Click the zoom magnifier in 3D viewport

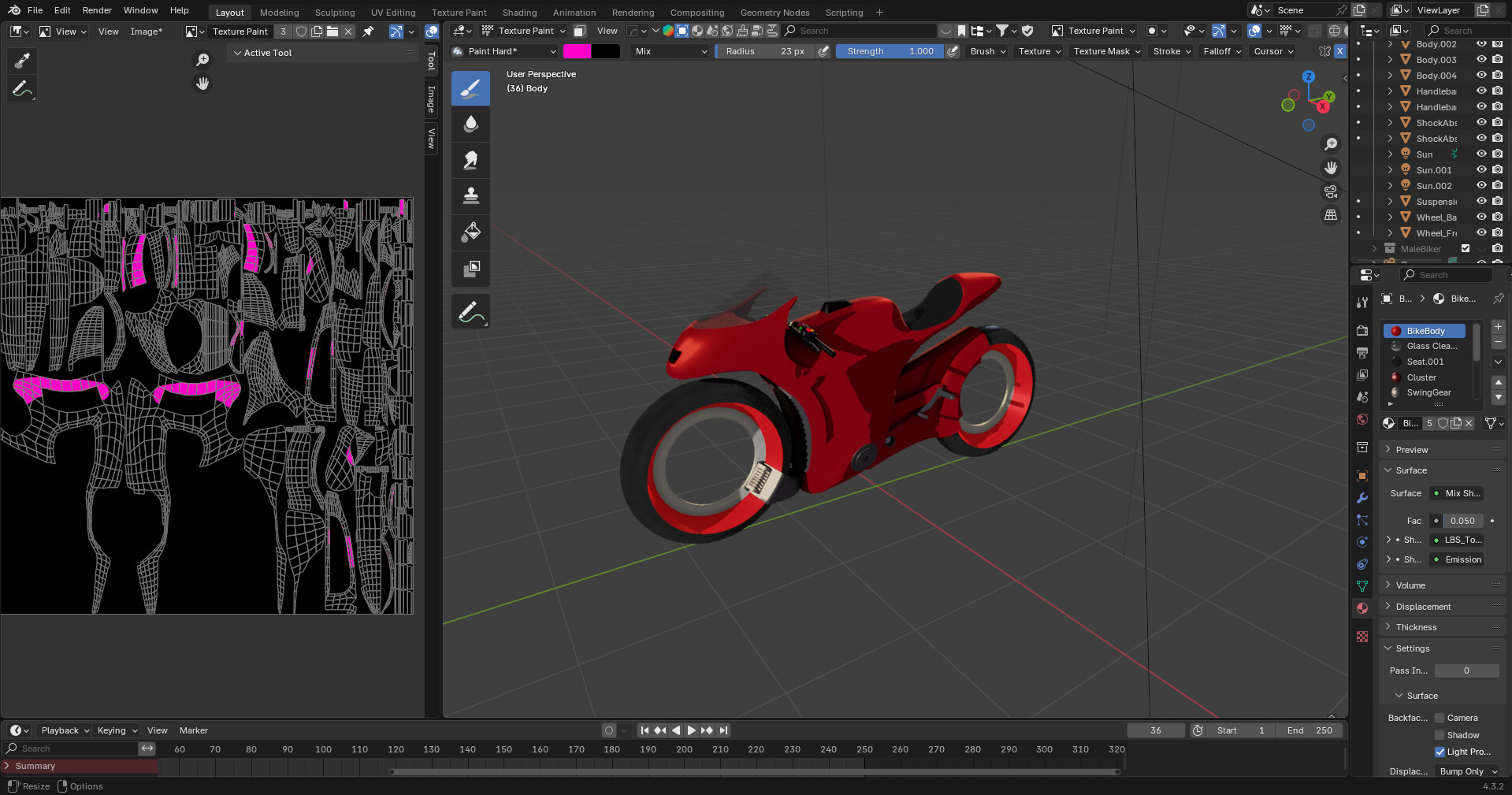point(1331,144)
